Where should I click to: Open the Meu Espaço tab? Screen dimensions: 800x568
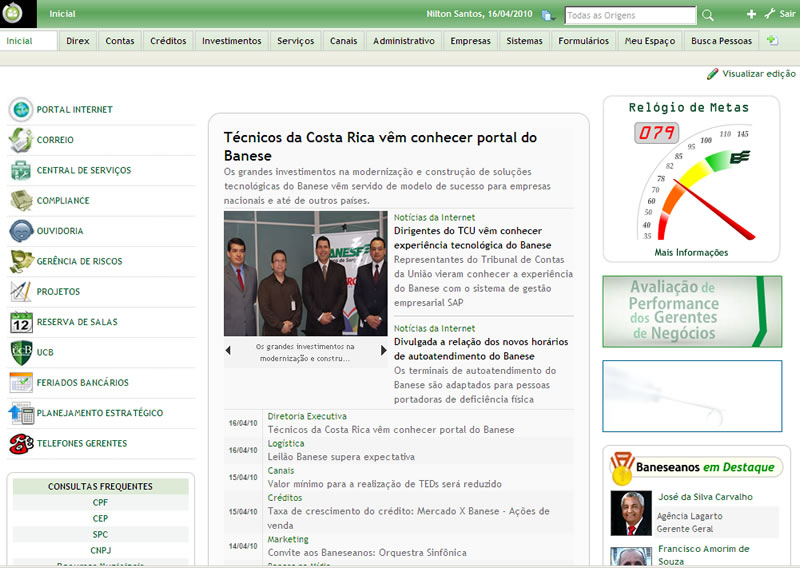click(x=650, y=41)
